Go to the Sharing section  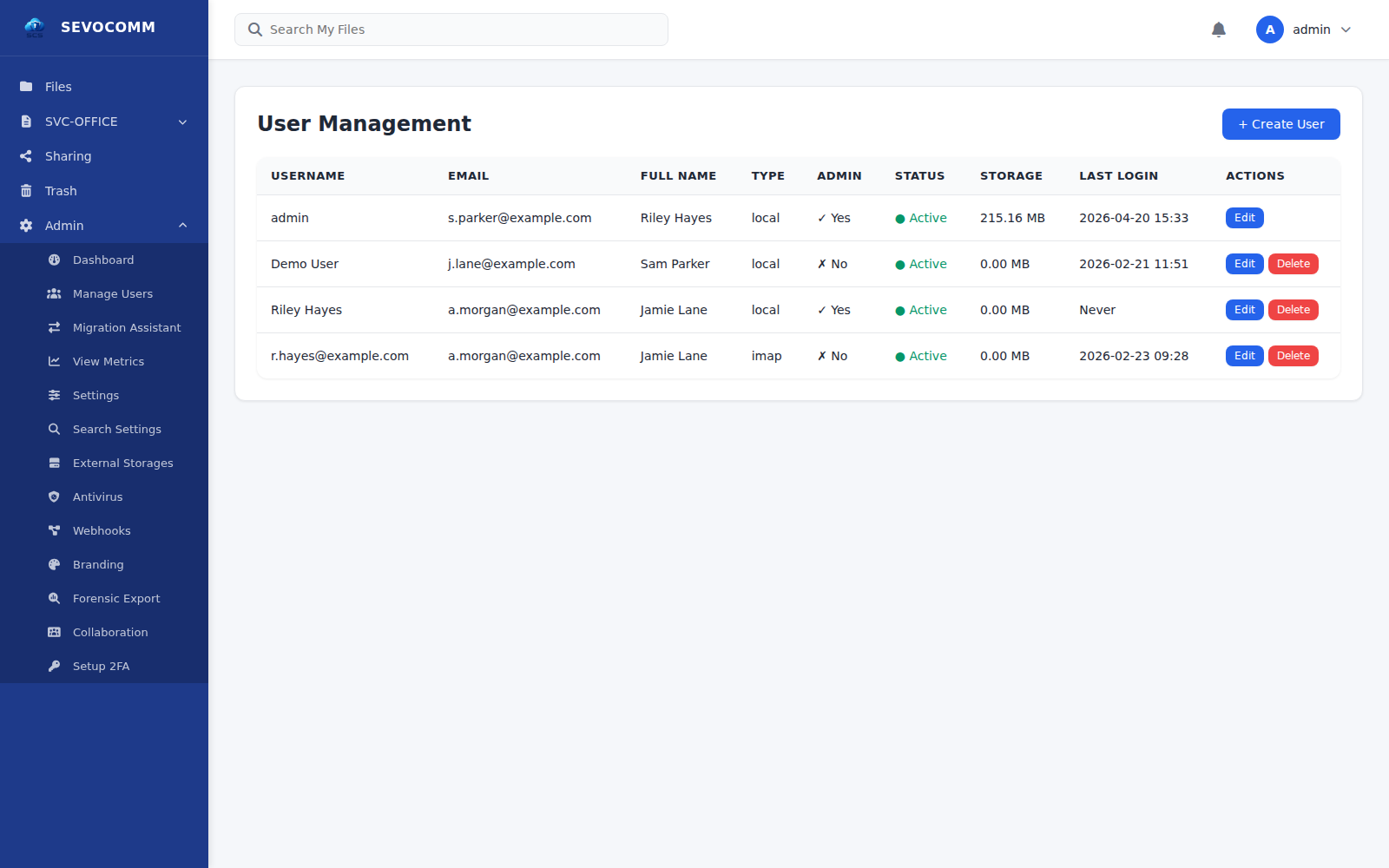click(x=68, y=156)
